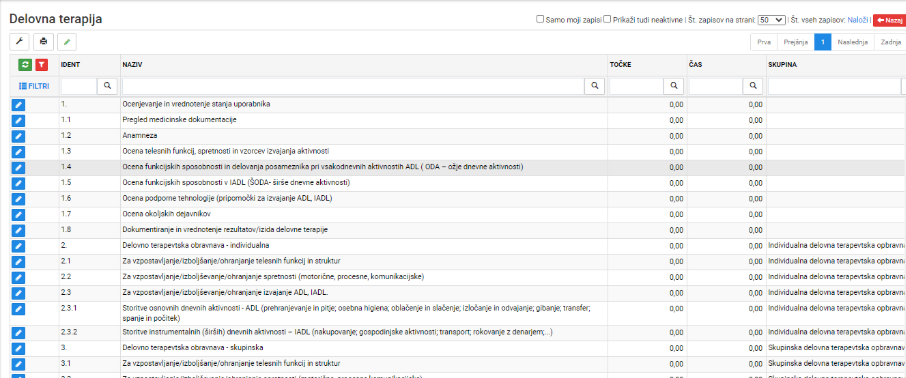Click the green refresh icon

pyautogui.click(x=25, y=65)
